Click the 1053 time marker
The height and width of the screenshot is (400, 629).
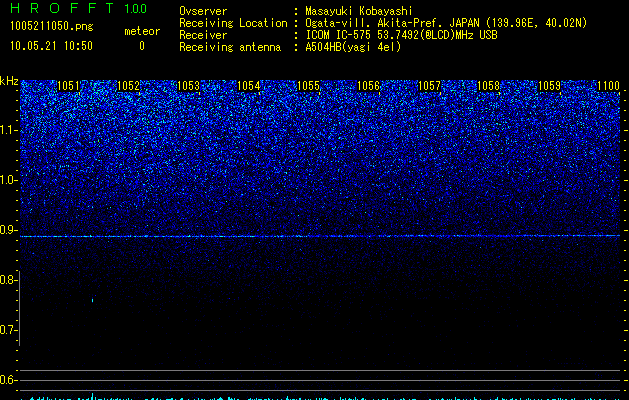188,86
